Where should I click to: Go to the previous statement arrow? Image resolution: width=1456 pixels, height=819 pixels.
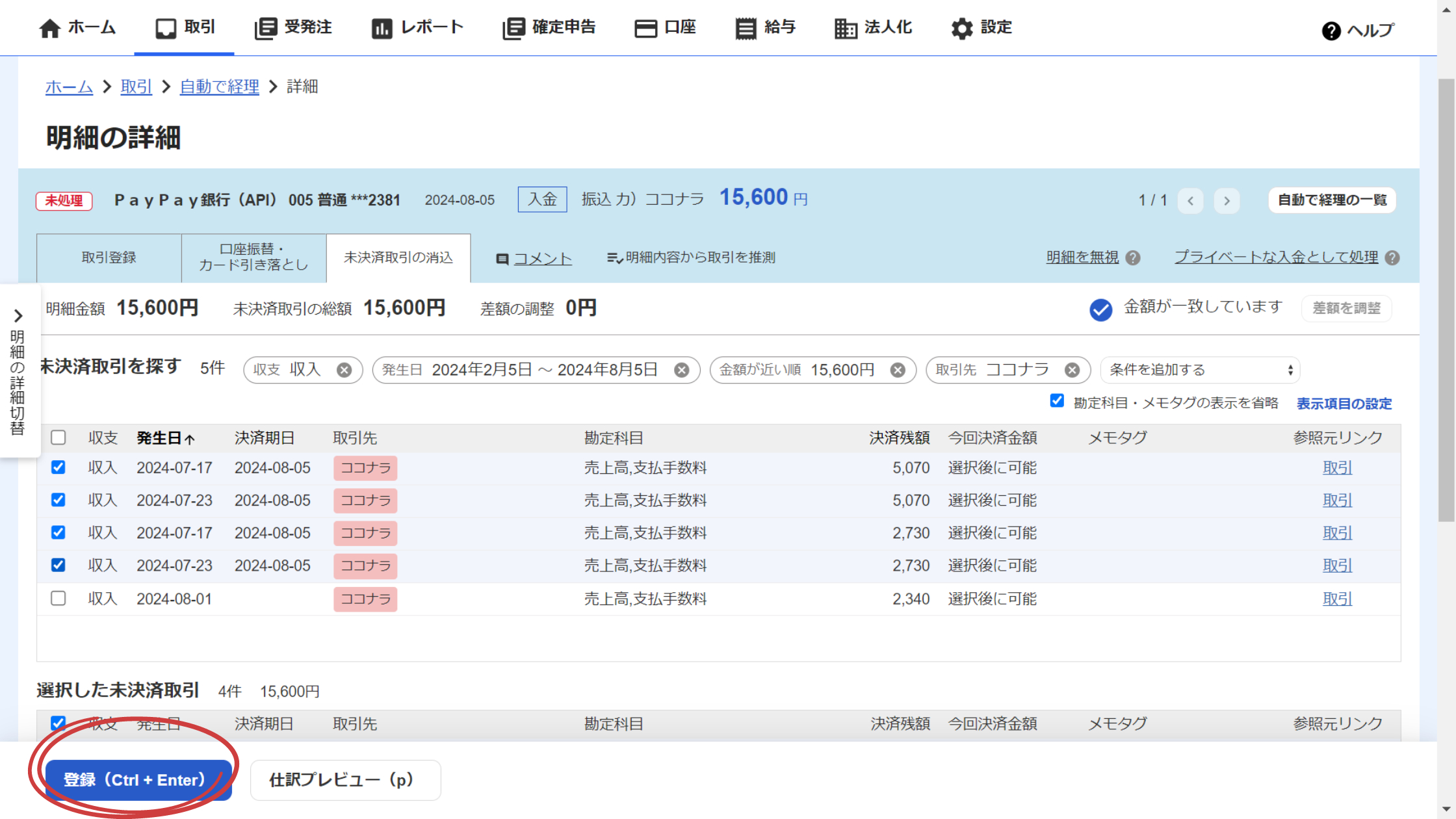(1190, 200)
